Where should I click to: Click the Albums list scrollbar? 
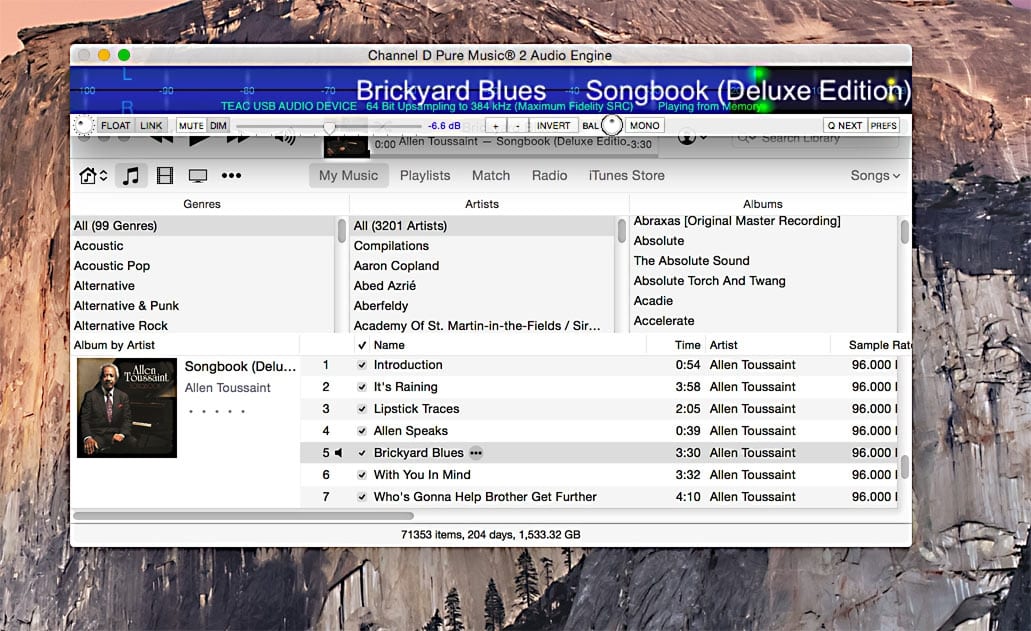[x=904, y=231]
